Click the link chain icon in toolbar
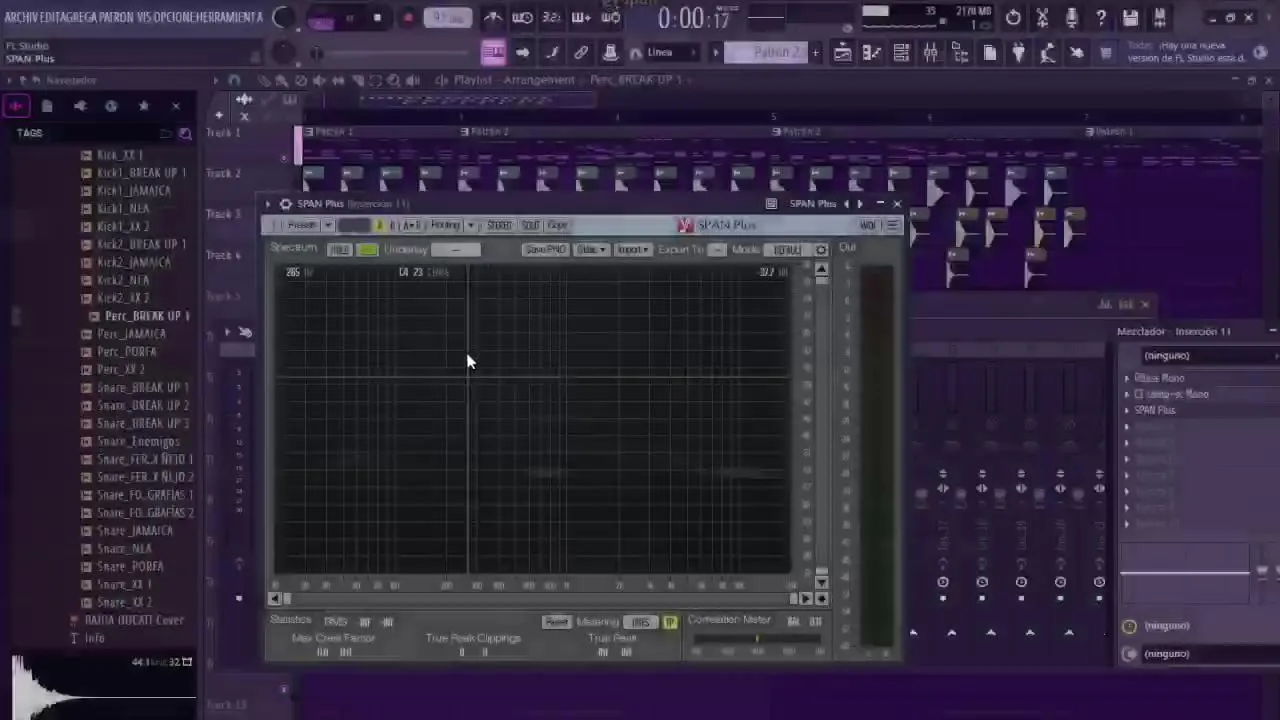 [581, 53]
